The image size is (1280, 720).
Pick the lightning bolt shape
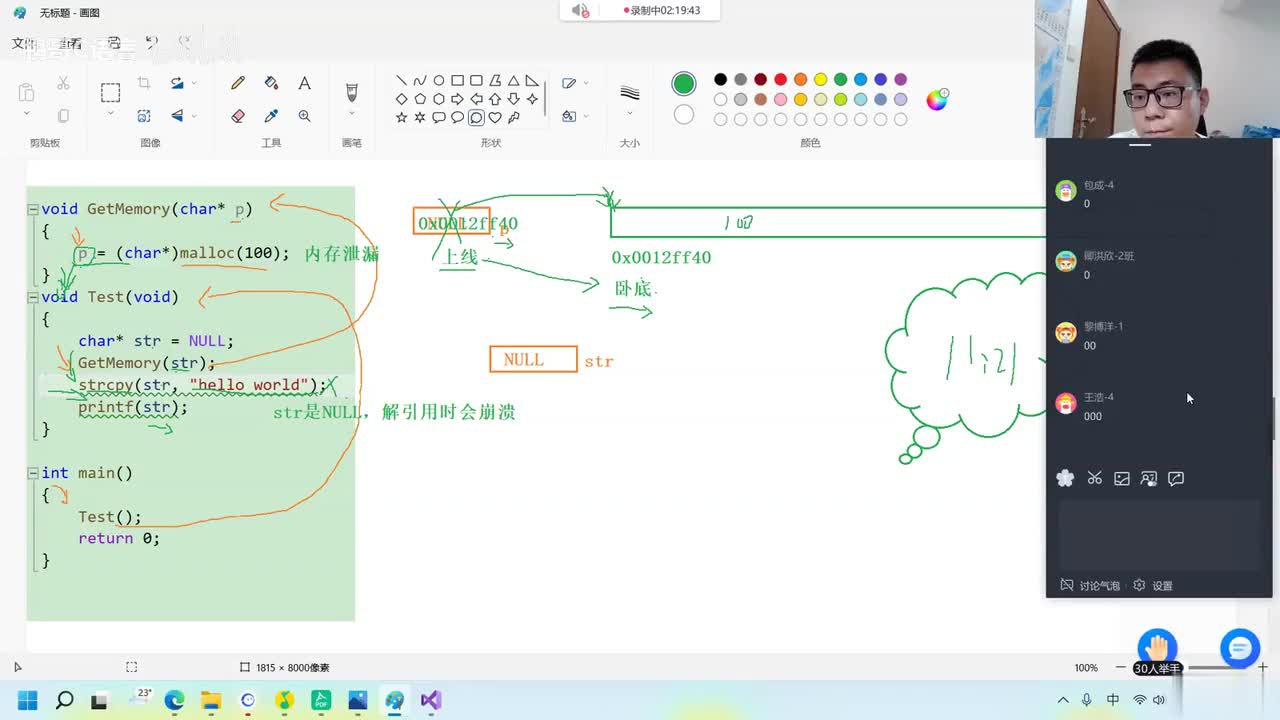pyautogui.click(x=513, y=117)
